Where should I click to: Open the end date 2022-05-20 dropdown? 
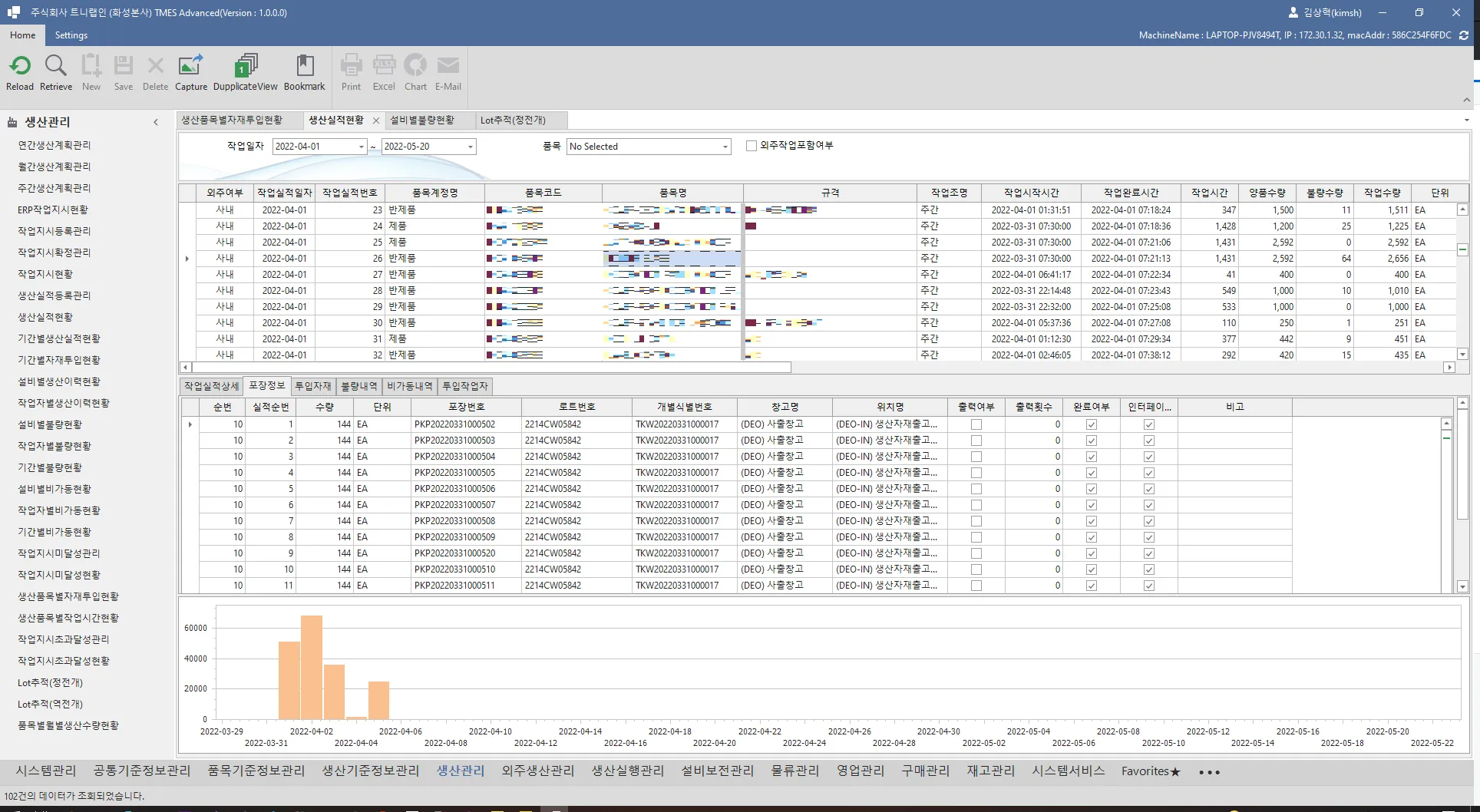coord(470,147)
